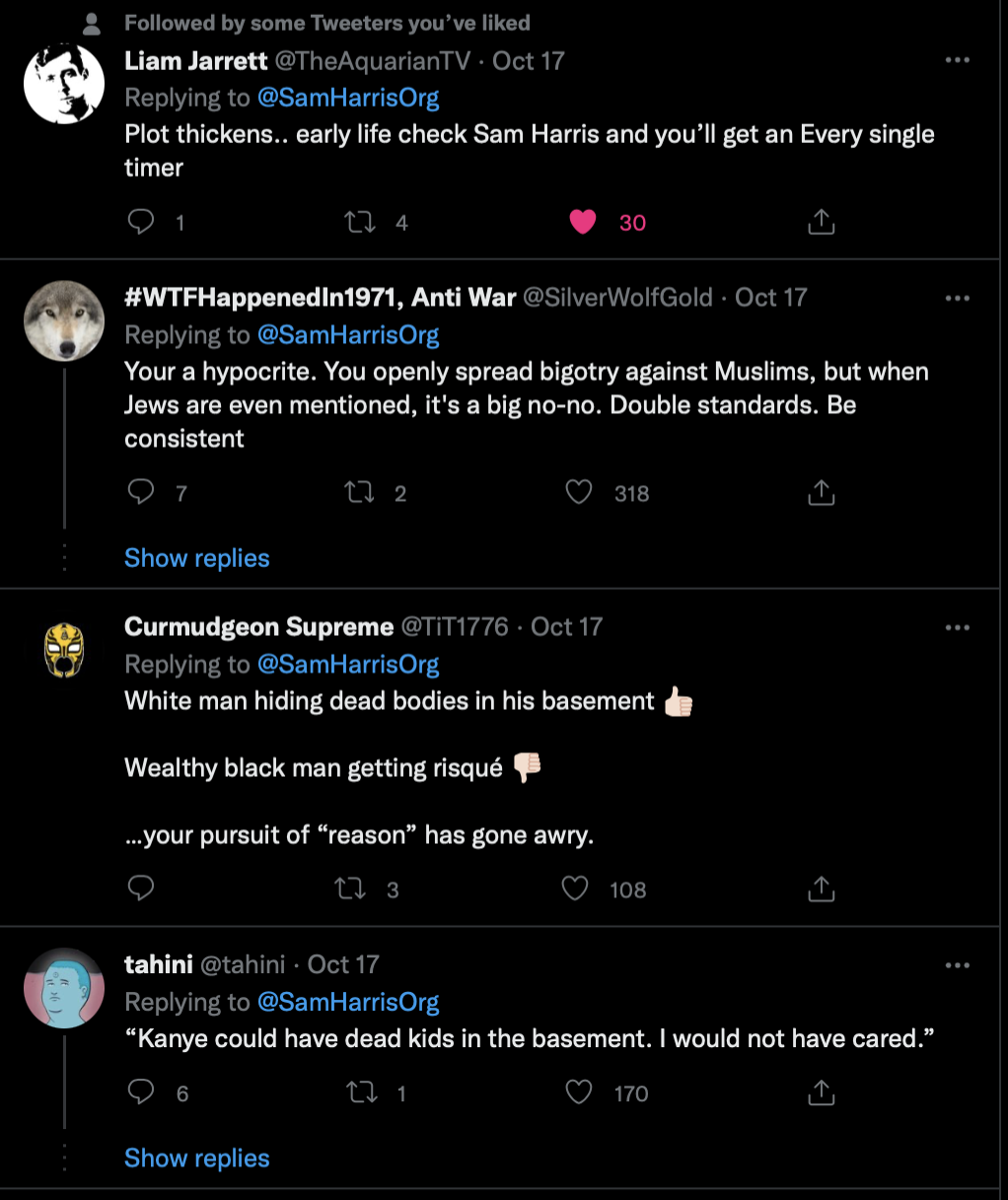Share Curmudgeon Supreme's tweet
1008x1200 pixels.
click(x=821, y=888)
